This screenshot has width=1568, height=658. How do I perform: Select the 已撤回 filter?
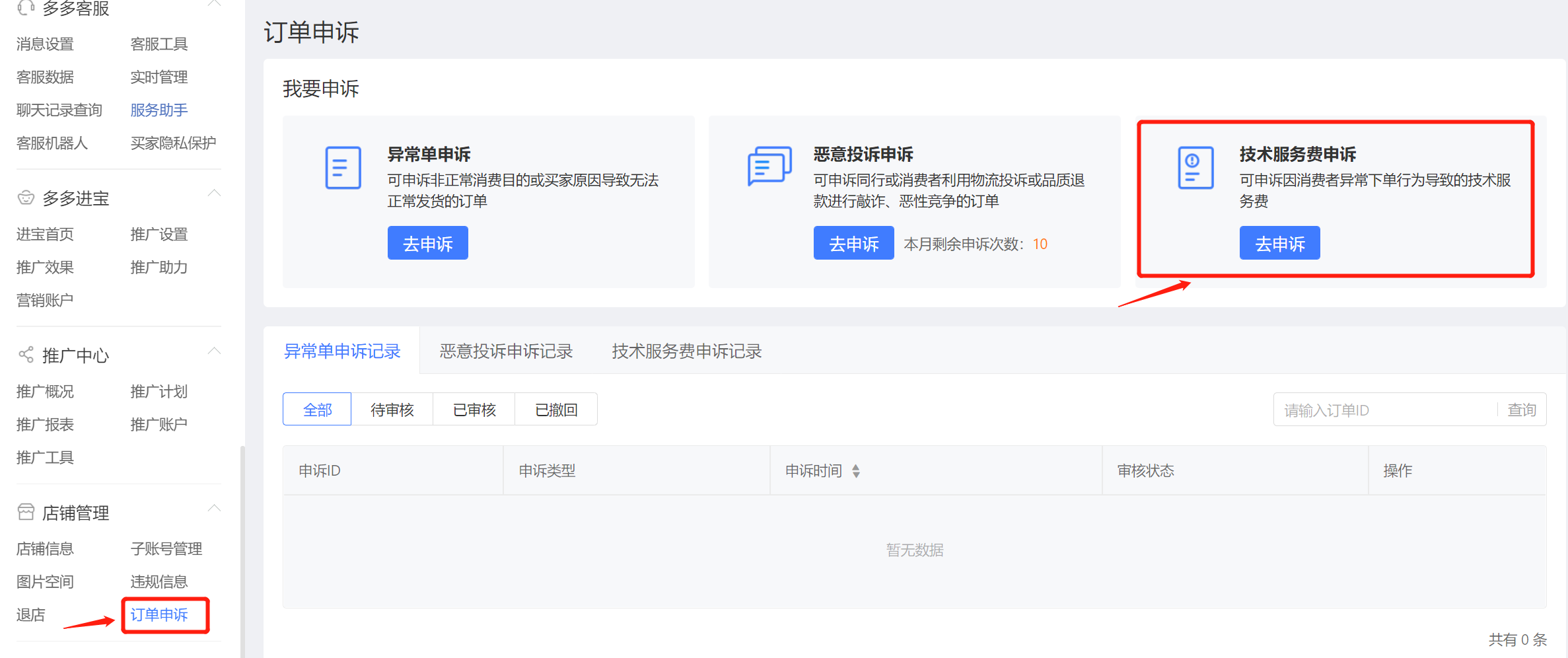(x=556, y=410)
